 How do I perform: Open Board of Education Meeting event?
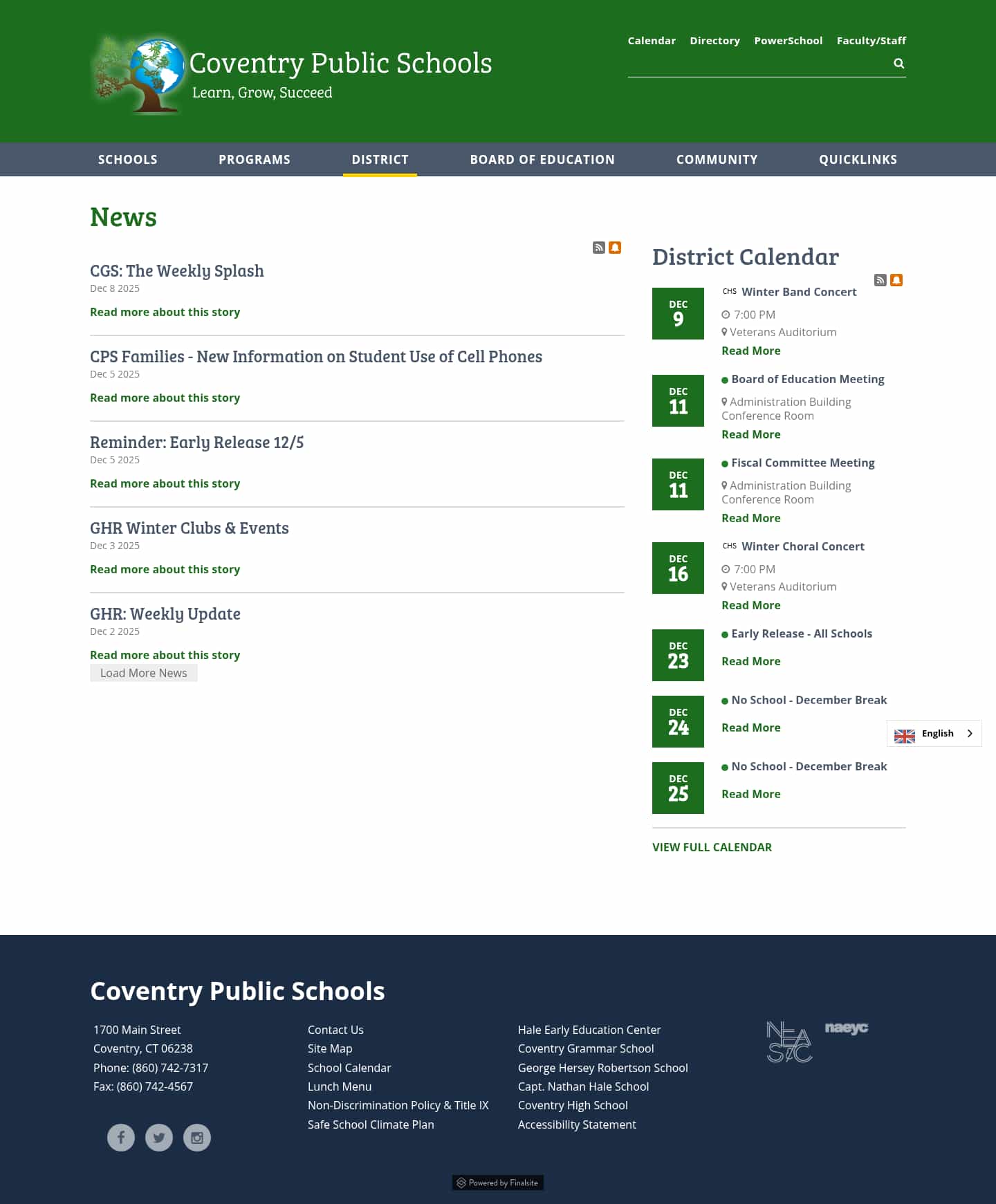point(808,379)
